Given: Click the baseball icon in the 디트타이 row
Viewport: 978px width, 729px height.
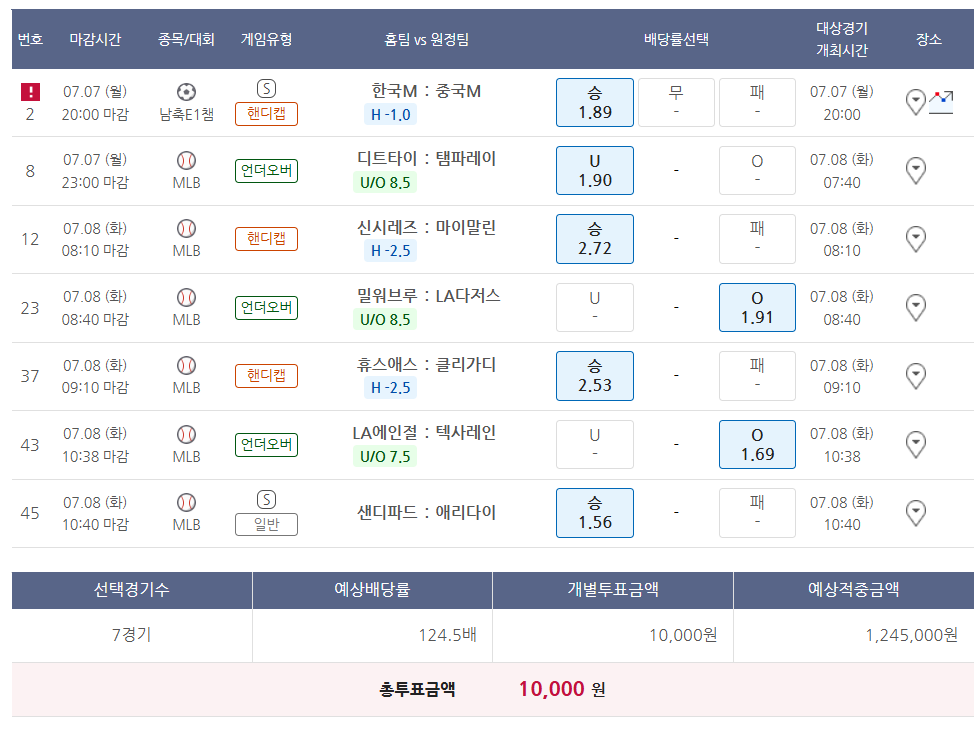Looking at the screenshot, I should click(186, 160).
